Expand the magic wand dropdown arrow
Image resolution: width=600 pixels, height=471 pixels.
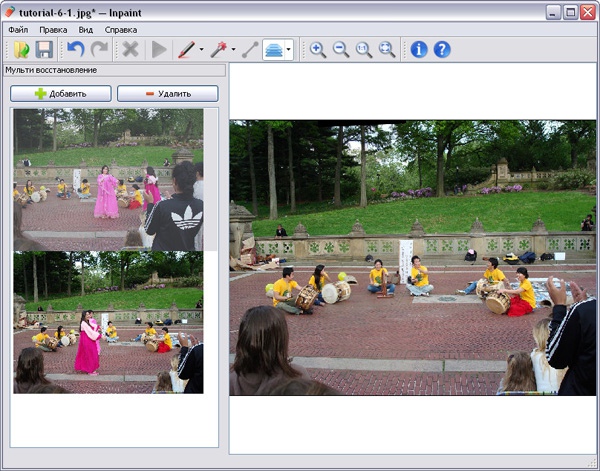coord(234,49)
